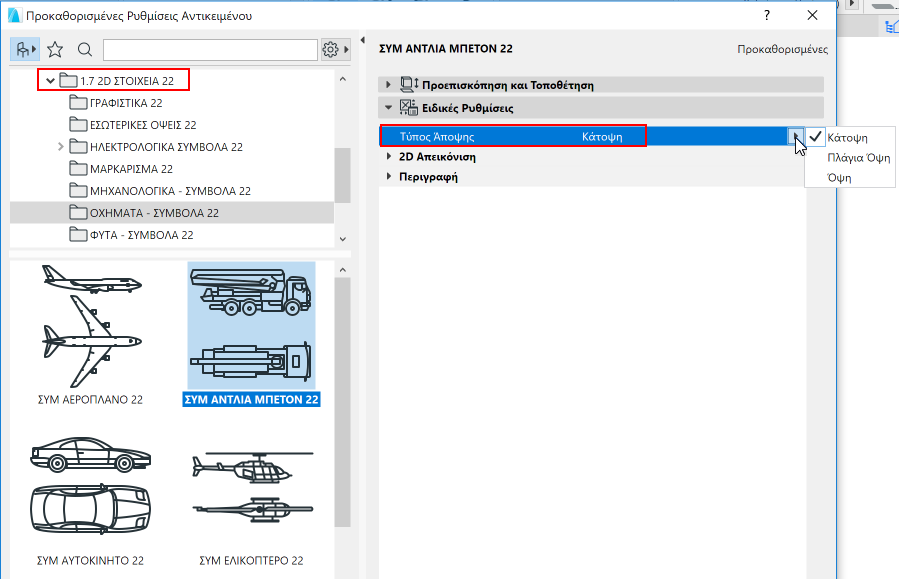The image size is (899, 579).
Task: Expand the 2D Απεικόνιση group
Action: 389,157
